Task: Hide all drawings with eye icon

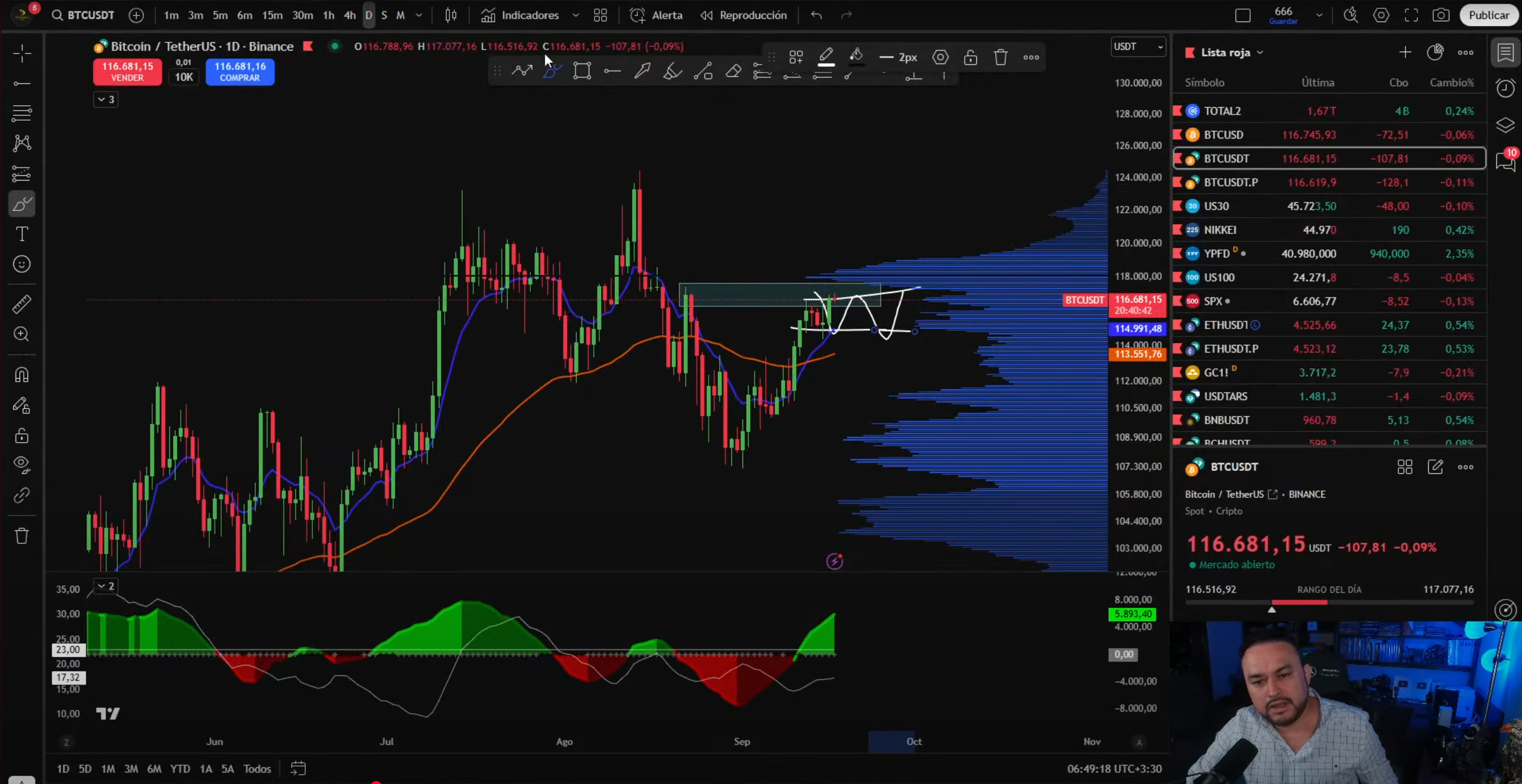Action: point(22,464)
